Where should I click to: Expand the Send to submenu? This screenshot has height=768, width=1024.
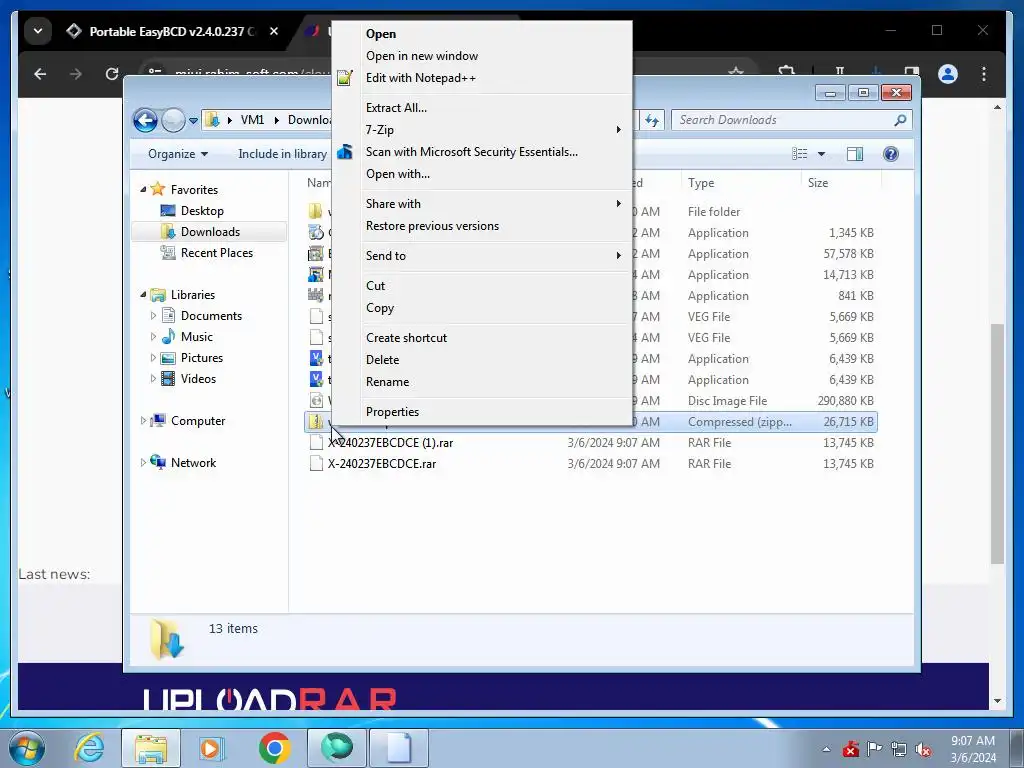482,256
